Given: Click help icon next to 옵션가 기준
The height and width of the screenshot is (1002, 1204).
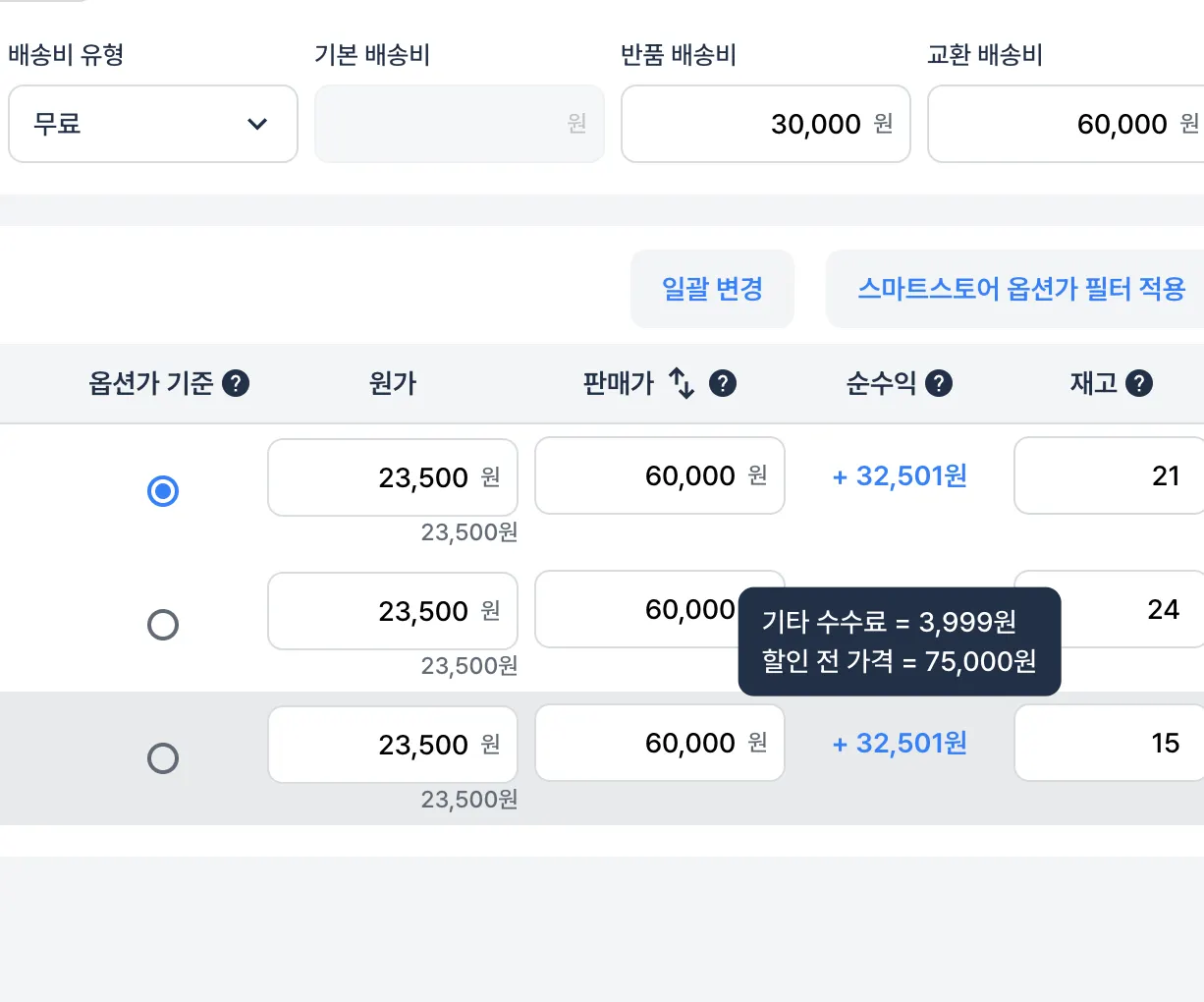Looking at the screenshot, I should click(236, 383).
